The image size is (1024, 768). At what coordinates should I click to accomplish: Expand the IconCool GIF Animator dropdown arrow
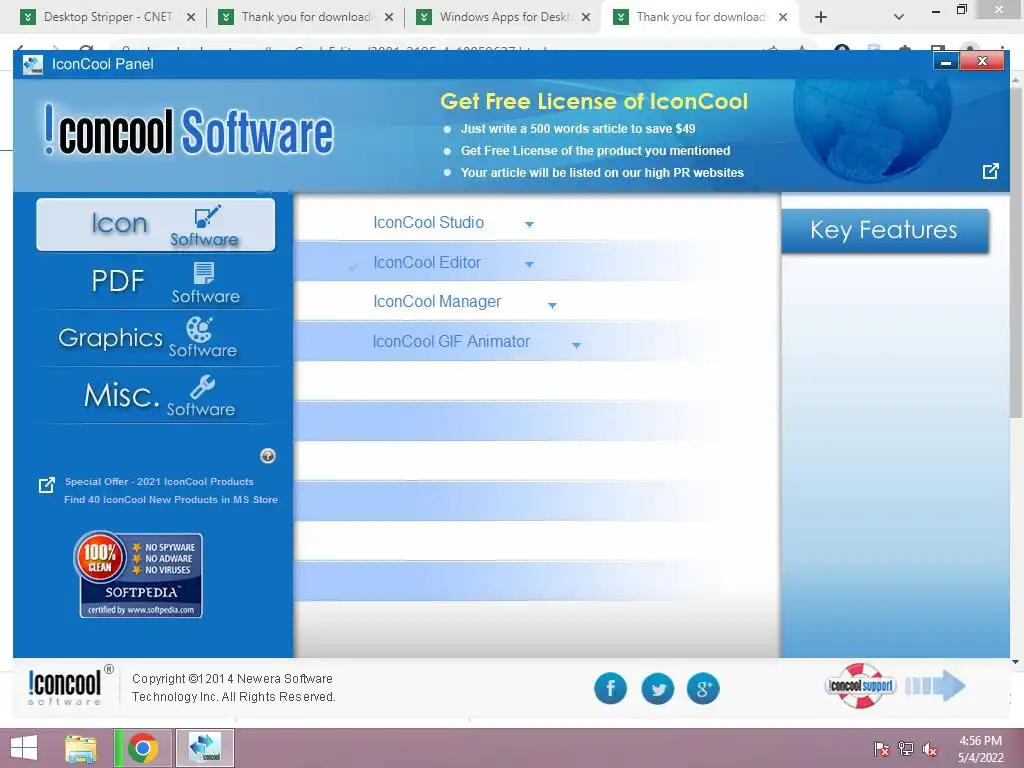tap(576, 345)
